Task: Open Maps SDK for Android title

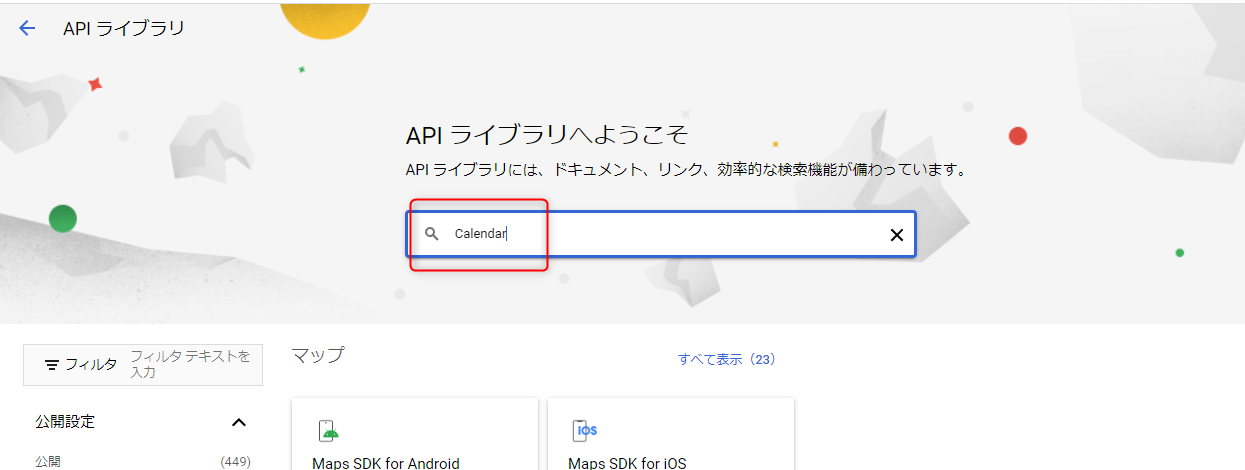Action: click(386, 463)
